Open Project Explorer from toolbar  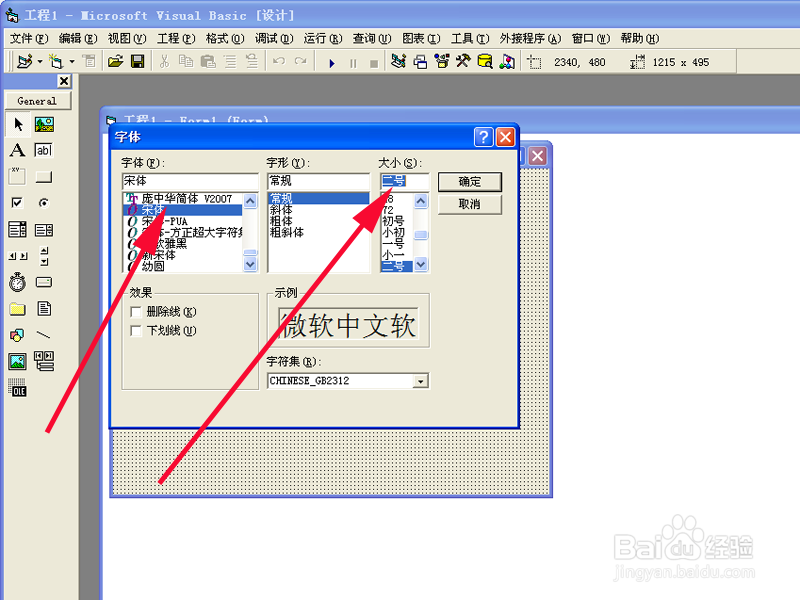click(398, 62)
